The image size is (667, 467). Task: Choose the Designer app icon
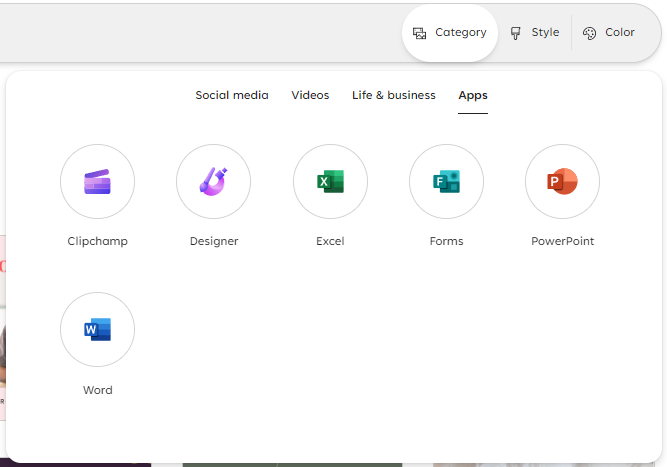coord(214,182)
